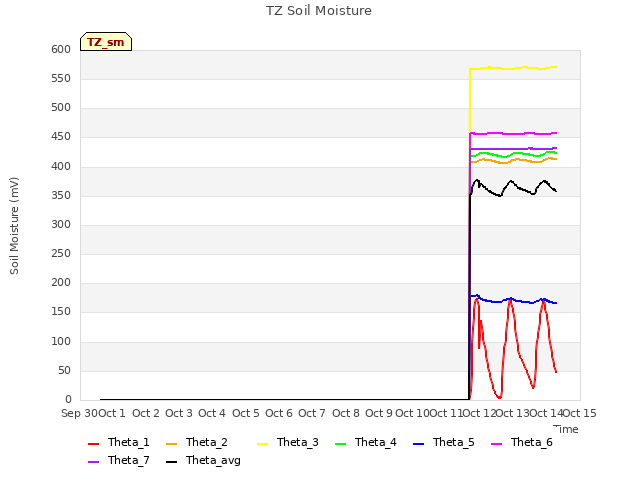
Task: Click the Oct 8 x-axis label
Action: coord(346,413)
